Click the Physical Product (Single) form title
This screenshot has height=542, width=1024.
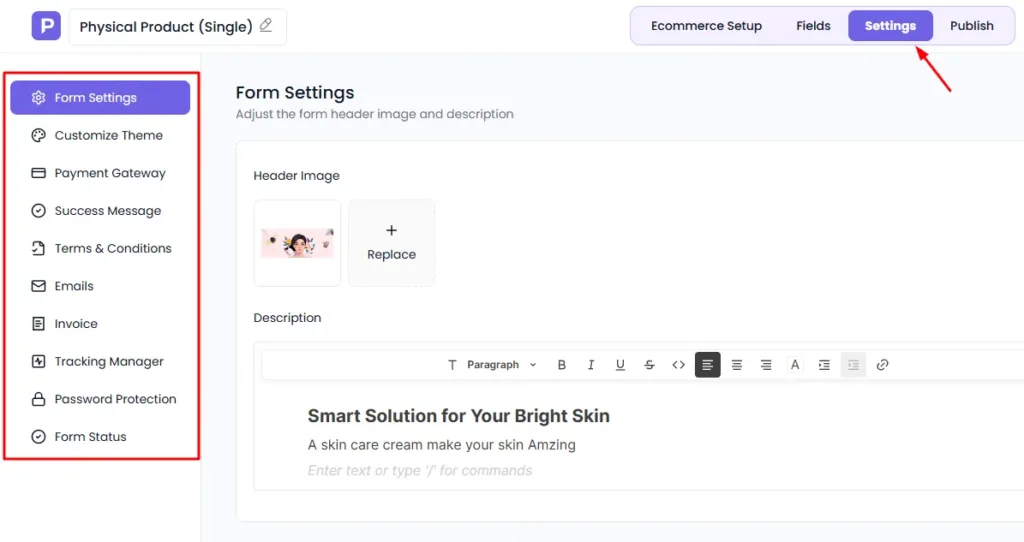166,27
